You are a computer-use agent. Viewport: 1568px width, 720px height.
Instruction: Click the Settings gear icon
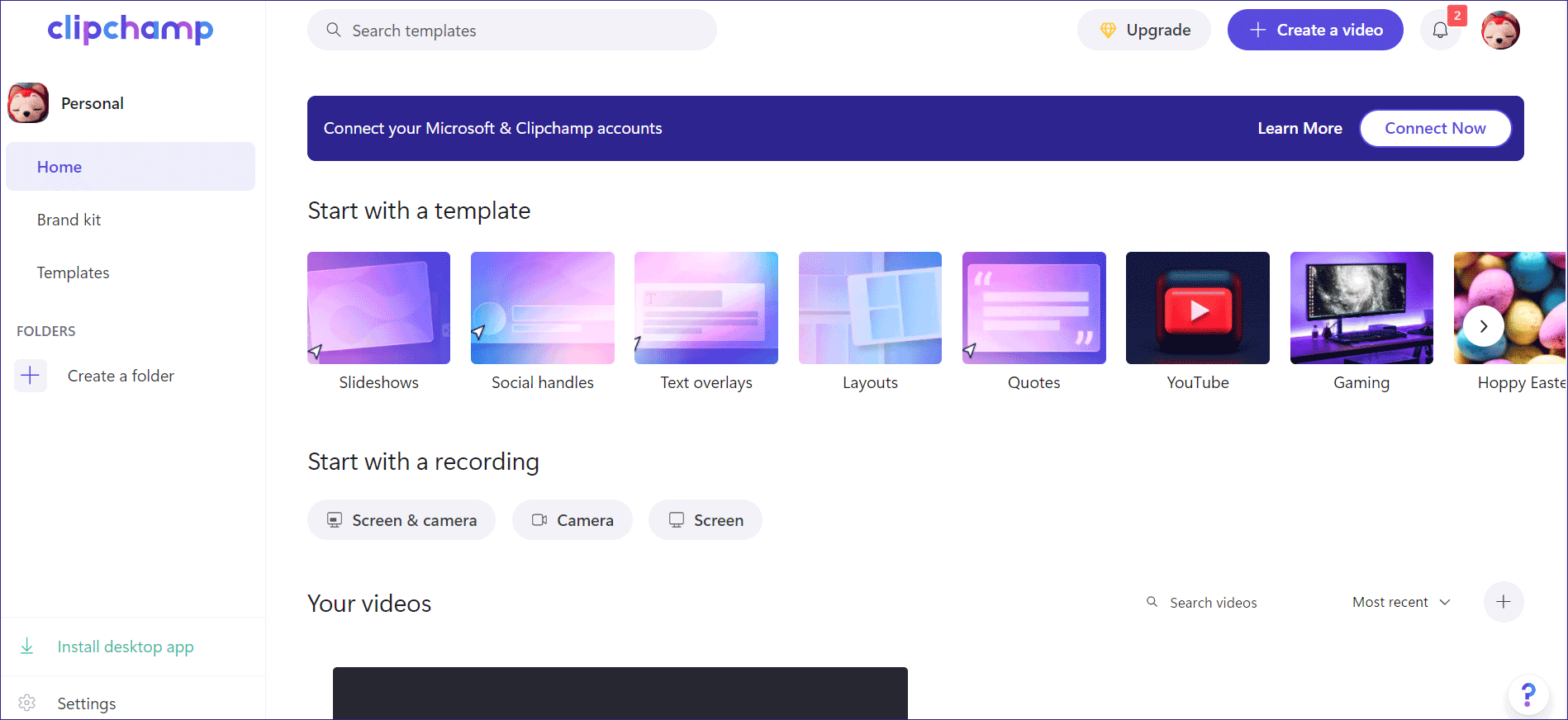pyautogui.click(x=27, y=703)
